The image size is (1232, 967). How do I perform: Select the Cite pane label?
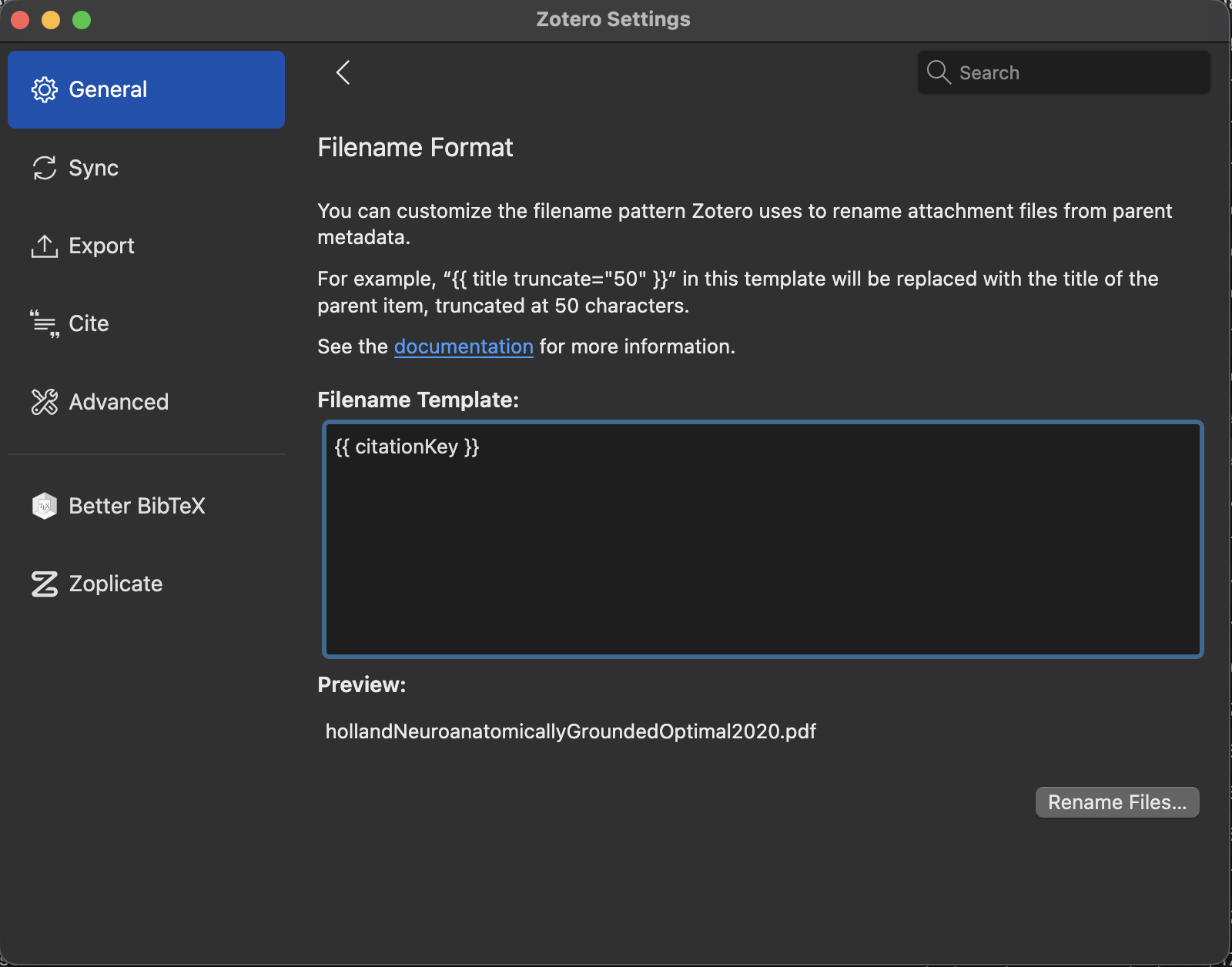pos(89,323)
